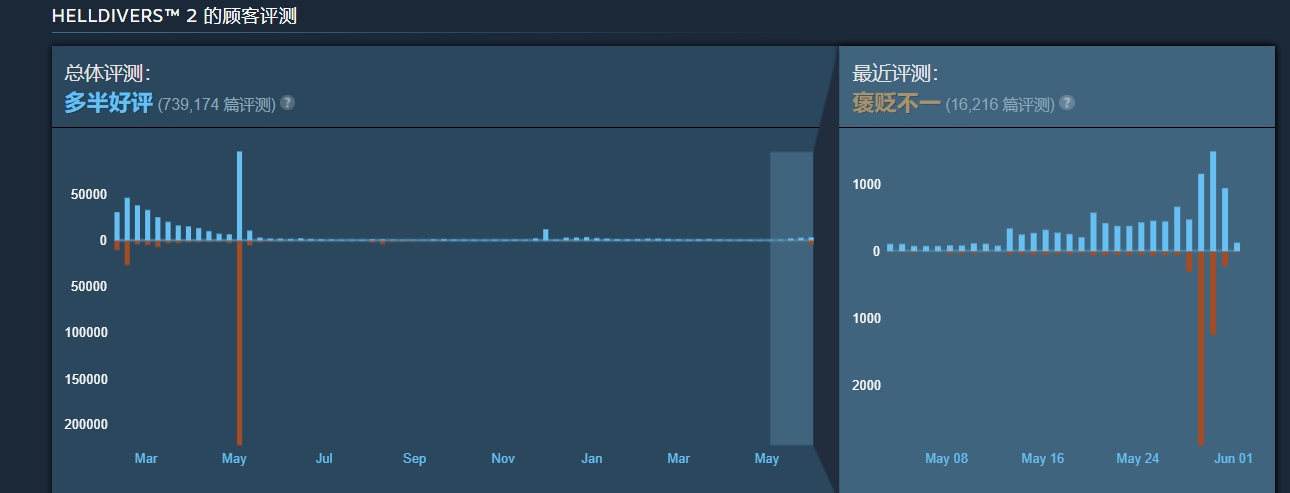1290x493 pixels.
Task: Select the highlighted recent-period region in overall chart
Action: click(790, 300)
